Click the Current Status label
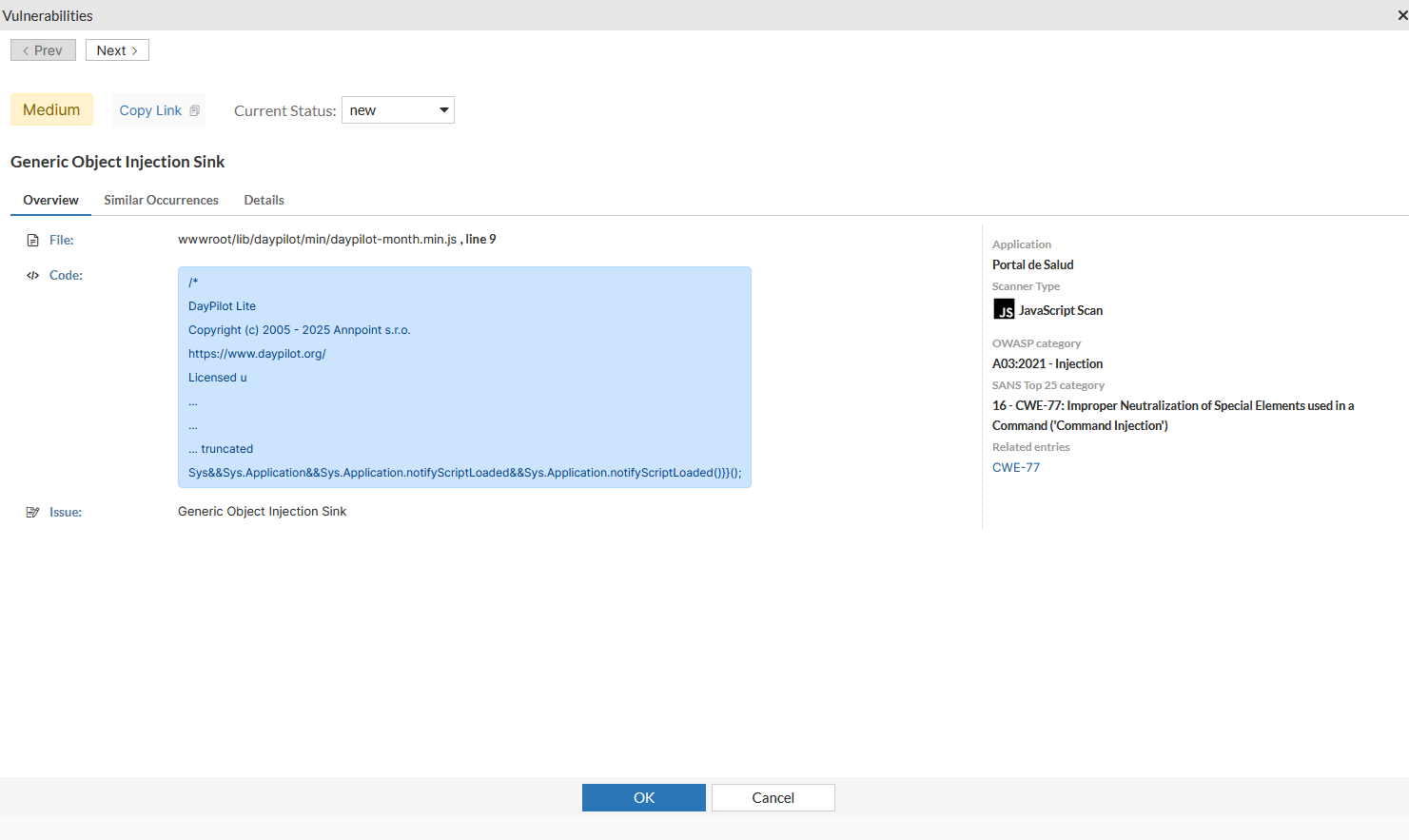Image resolution: width=1409 pixels, height=840 pixels. (x=284, y=111)
